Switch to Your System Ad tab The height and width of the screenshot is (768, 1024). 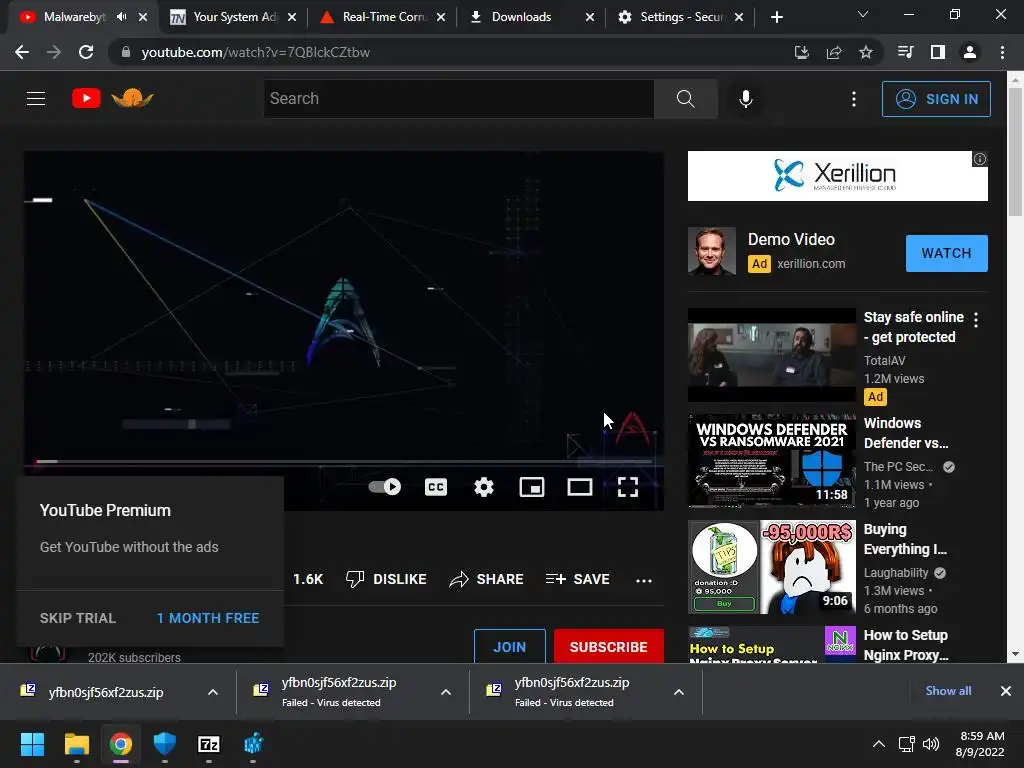(234, 17)
